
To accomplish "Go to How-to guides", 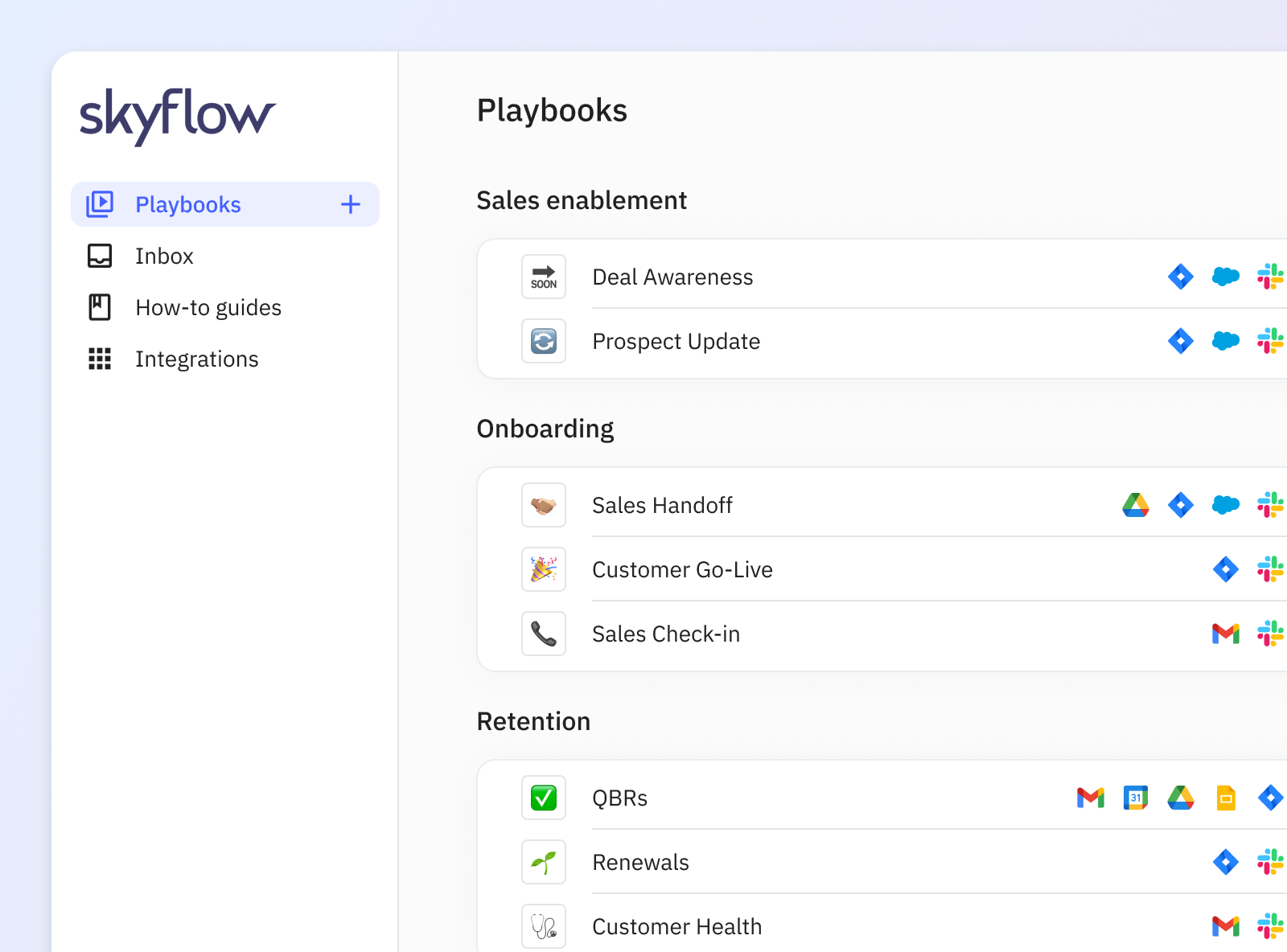I will (x=208, y=307).
